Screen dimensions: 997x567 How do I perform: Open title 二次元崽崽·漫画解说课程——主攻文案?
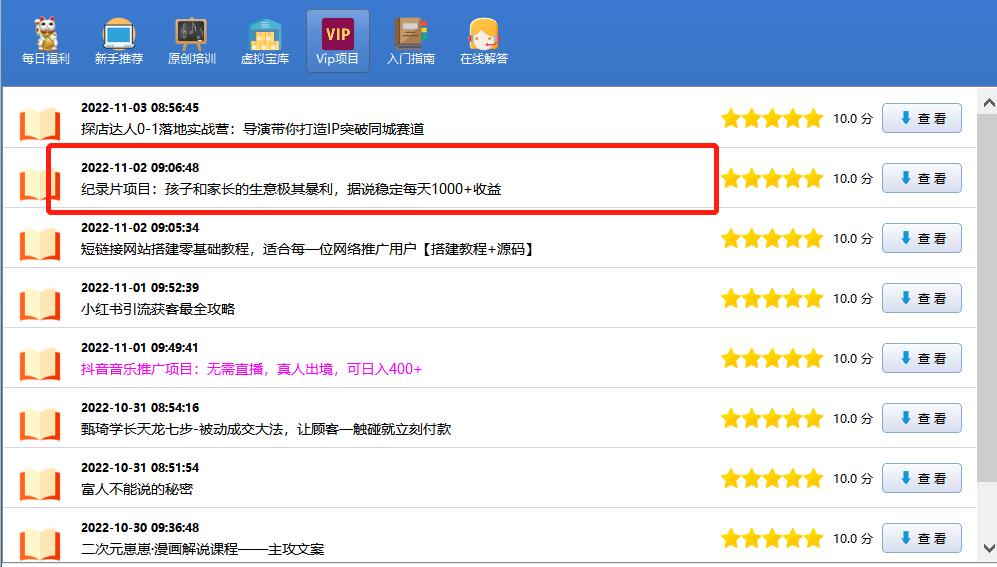[202, 549]
